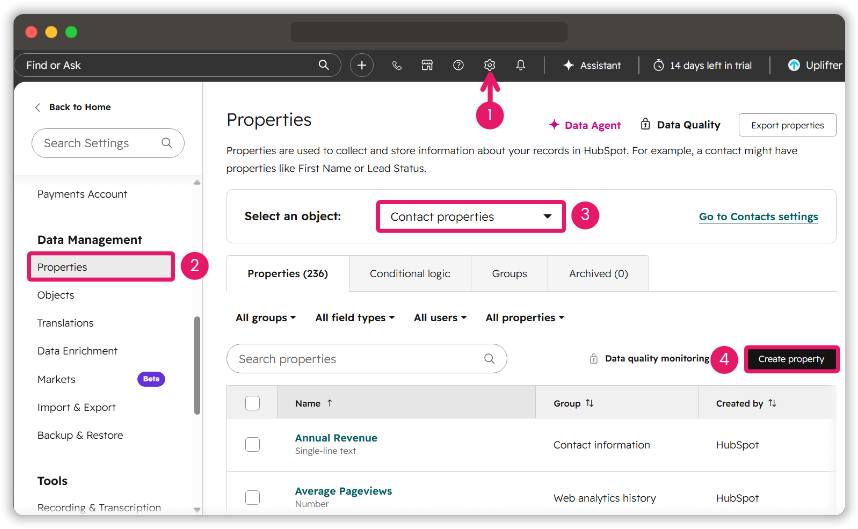Viewport: 858px width, 529px height.
Task: Sort by Name column arrow
Action: point(330,403)
